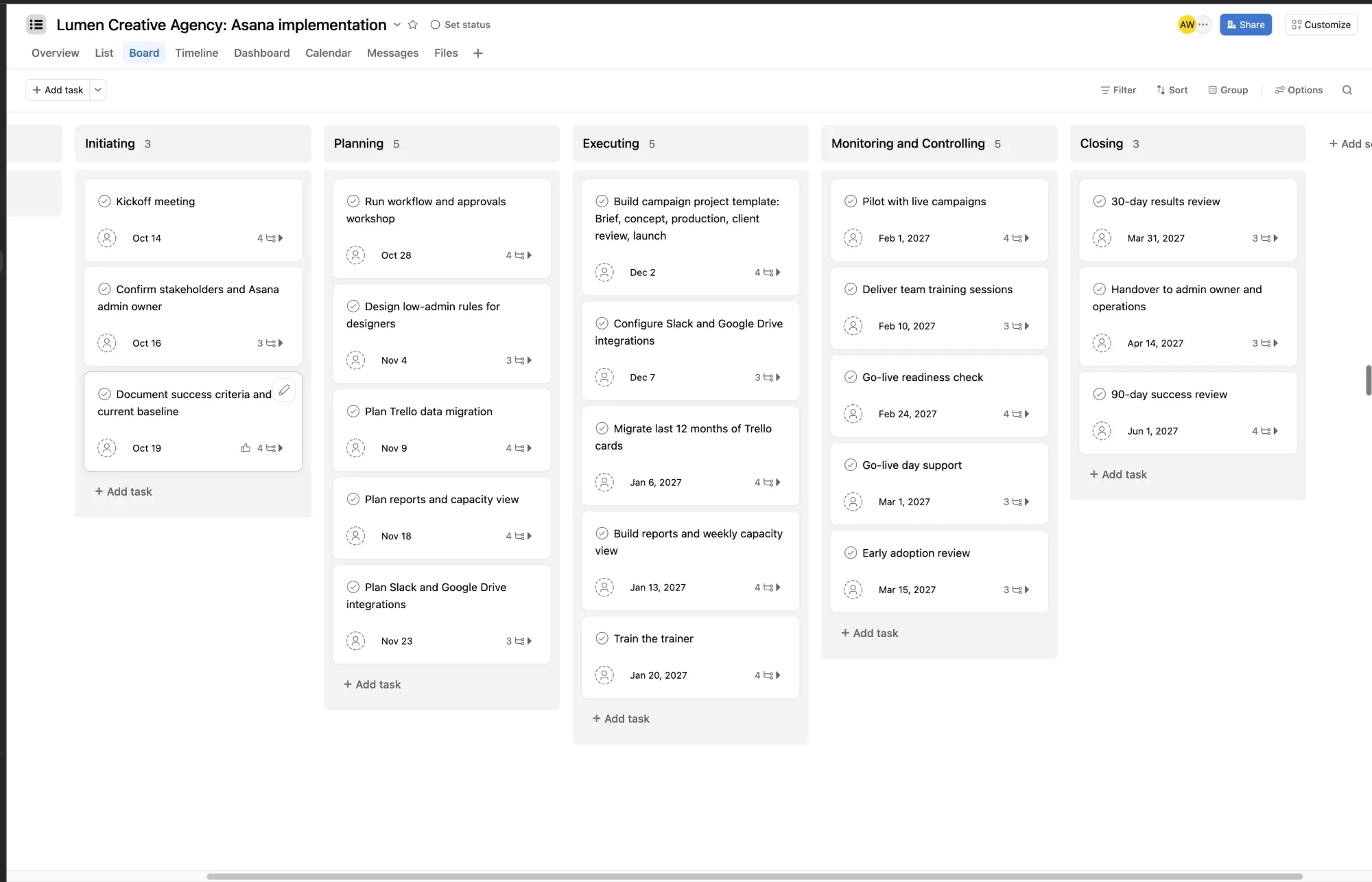Click the plus icon to add a tab
Screen dimensions: 1372x882
click(478, 53)
